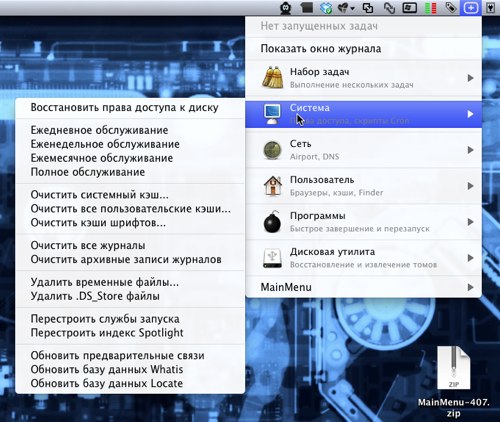
Task: Choose Очистить все пользовательские кэши...
Action: [130, 209]
